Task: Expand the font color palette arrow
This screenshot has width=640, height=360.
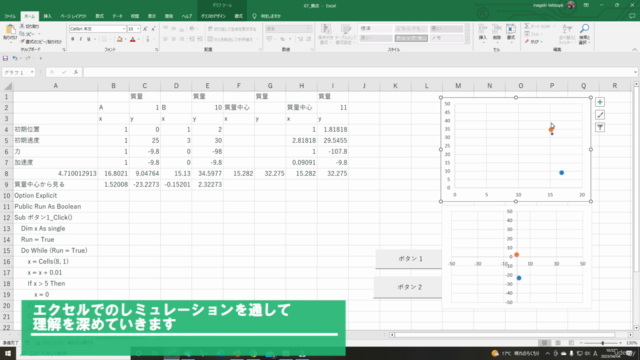Action: 138,40
